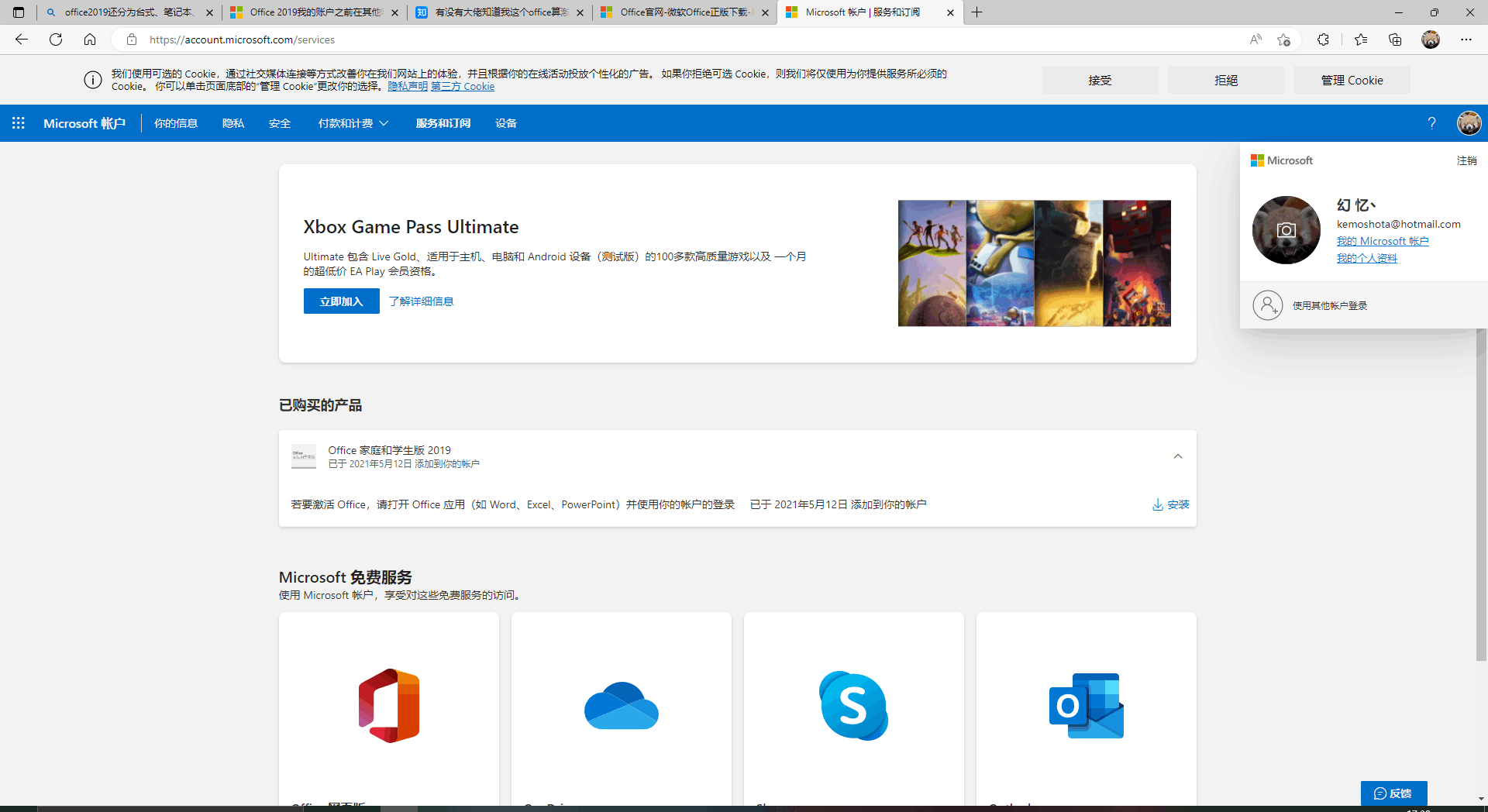Open the 我的个人资料 link

(x=1367, y=258)
